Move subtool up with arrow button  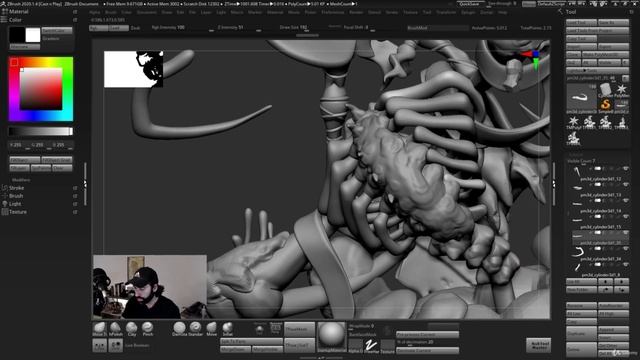605,282
